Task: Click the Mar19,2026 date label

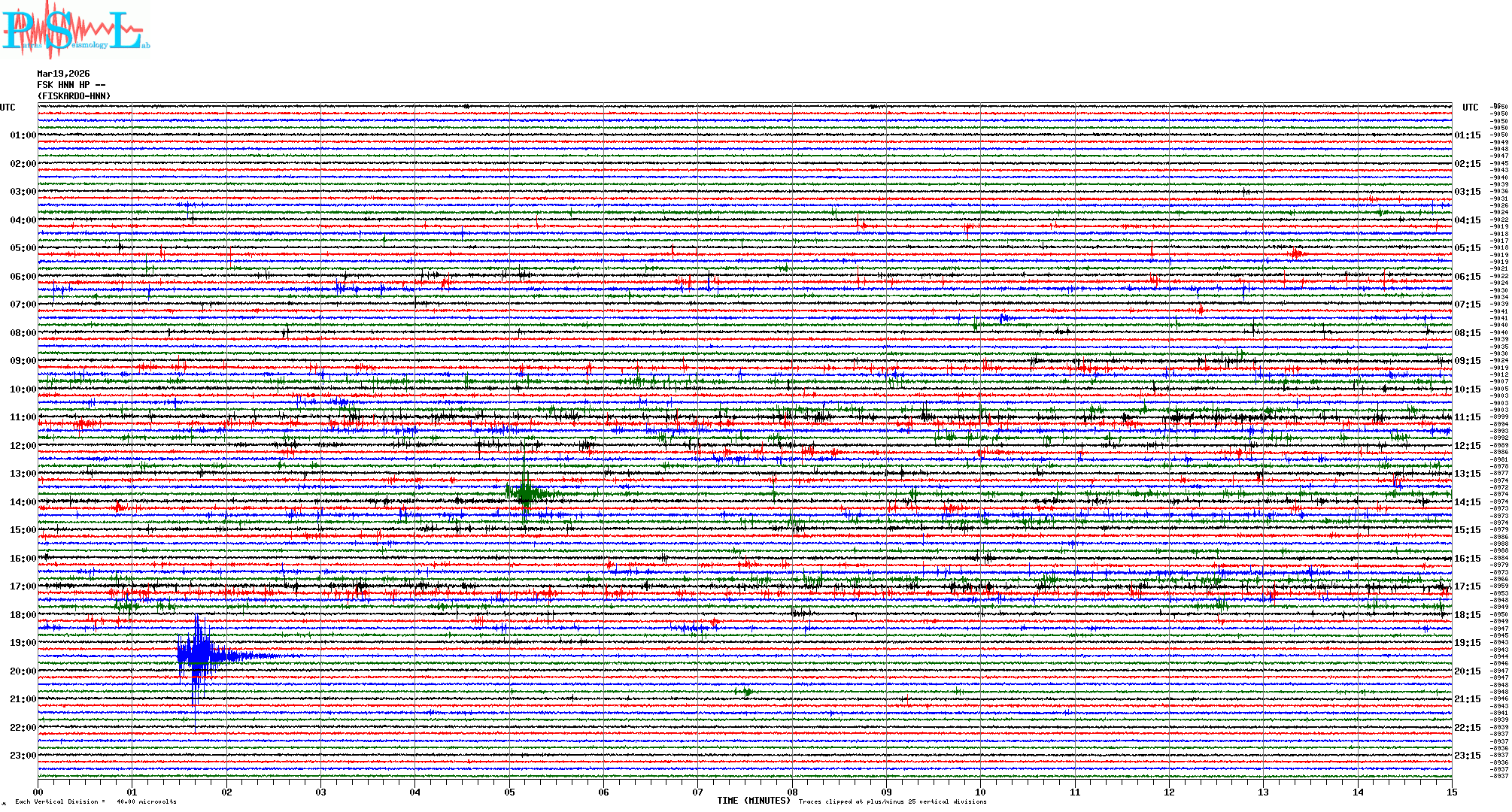Action: pyautogui.click(x=63, y=74)
